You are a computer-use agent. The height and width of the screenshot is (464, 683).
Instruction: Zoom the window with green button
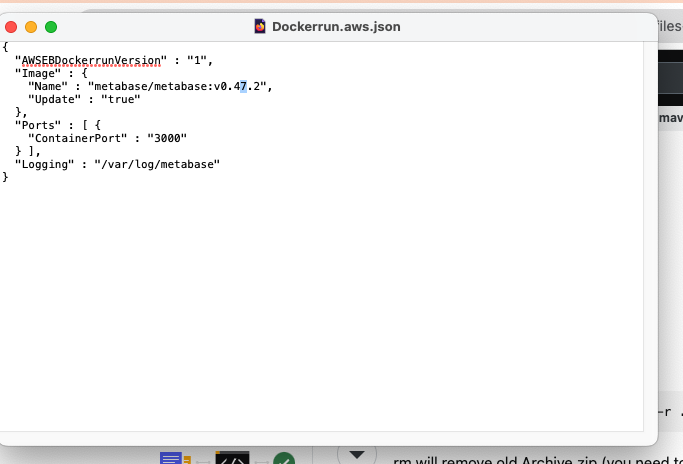[51, 27]
